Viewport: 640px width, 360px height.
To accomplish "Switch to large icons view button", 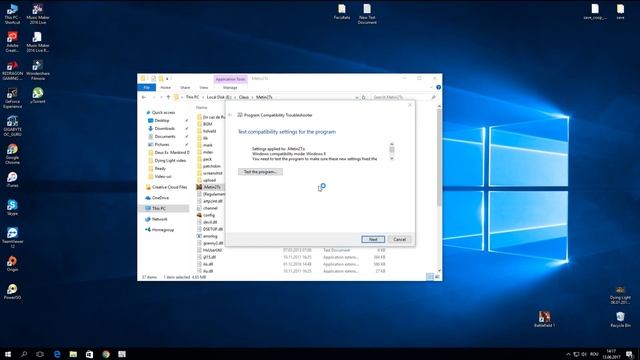I will pyautogui.click(x=437, y=277).
